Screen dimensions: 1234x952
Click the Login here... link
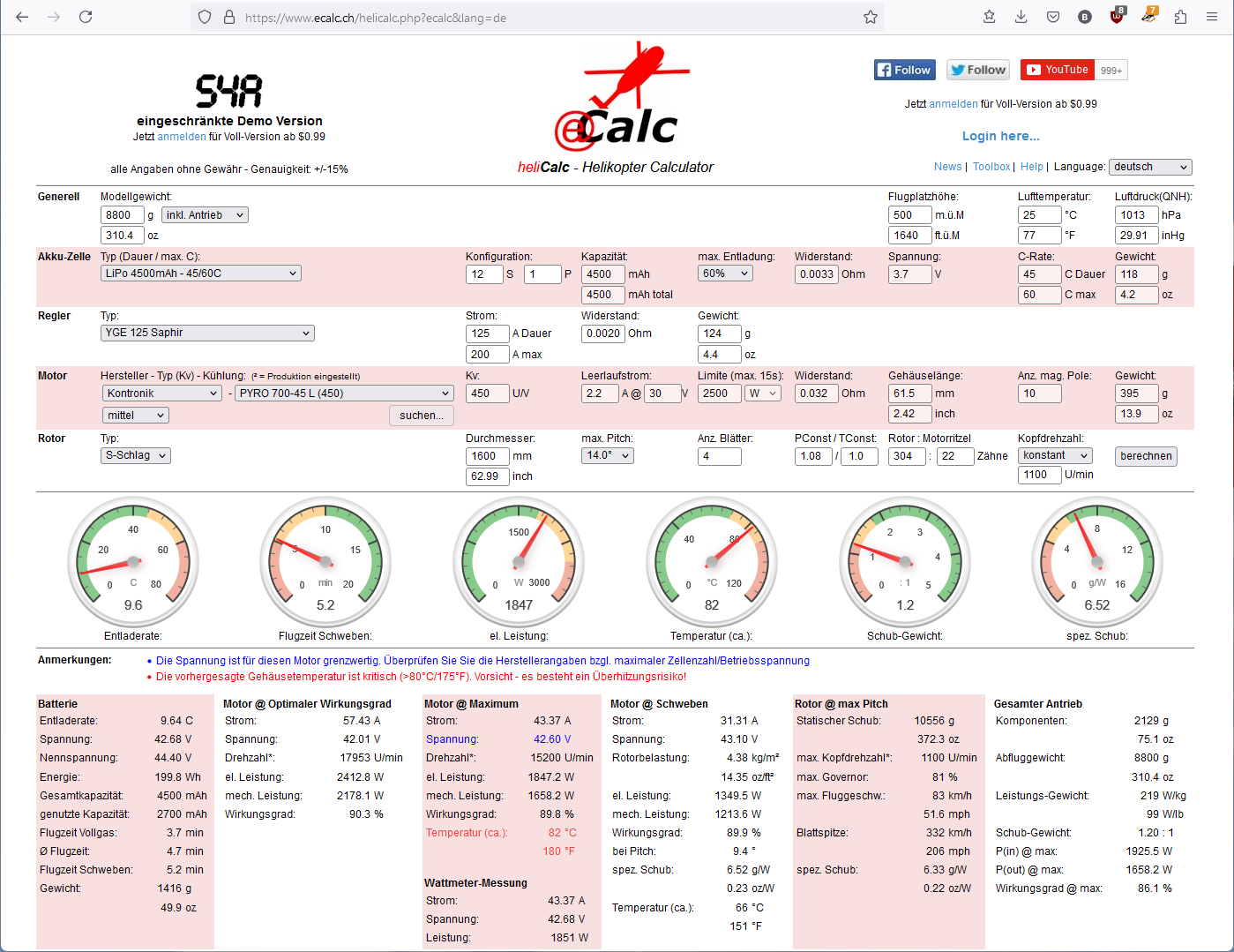coord(1000,136)
